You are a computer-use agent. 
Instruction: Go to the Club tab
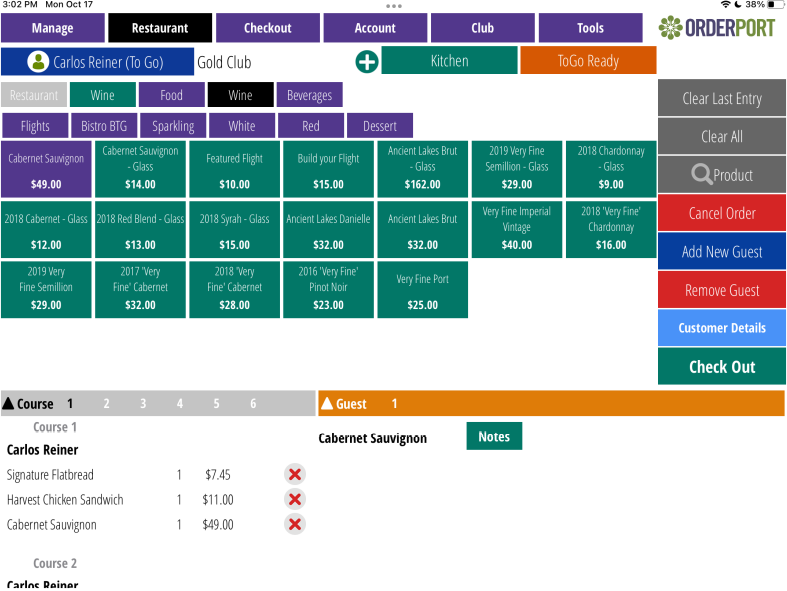(482, 28)
